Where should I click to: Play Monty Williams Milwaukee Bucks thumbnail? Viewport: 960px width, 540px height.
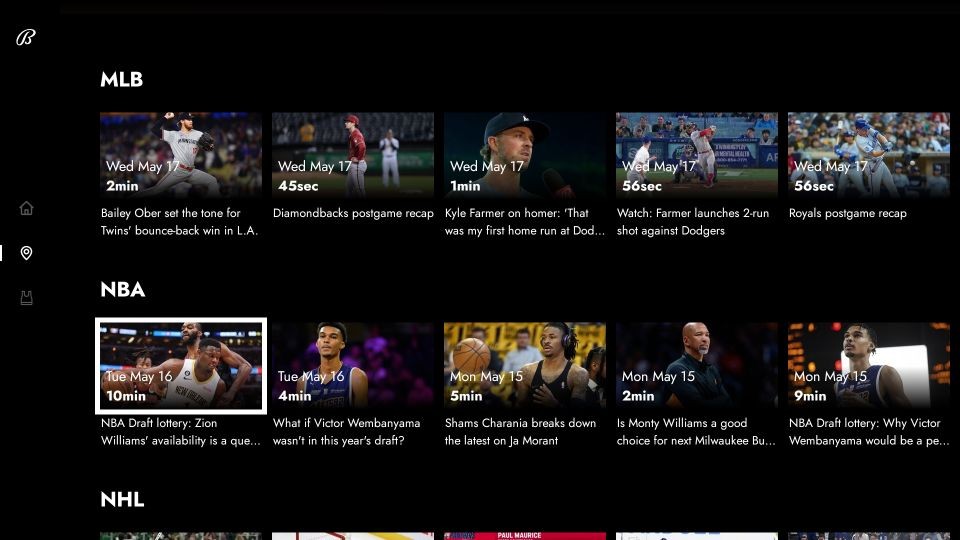[x=697, y=365]
